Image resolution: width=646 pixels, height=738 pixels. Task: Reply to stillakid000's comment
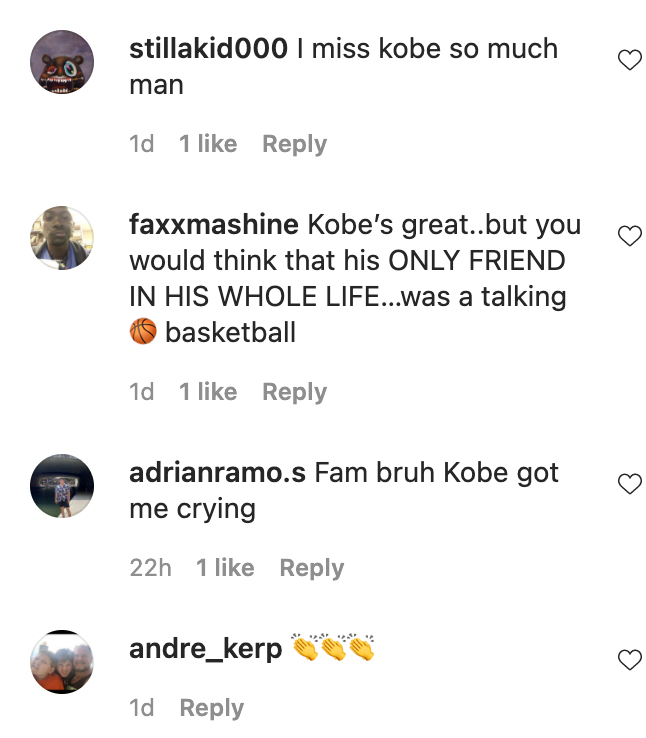click(x=294, y=144)
